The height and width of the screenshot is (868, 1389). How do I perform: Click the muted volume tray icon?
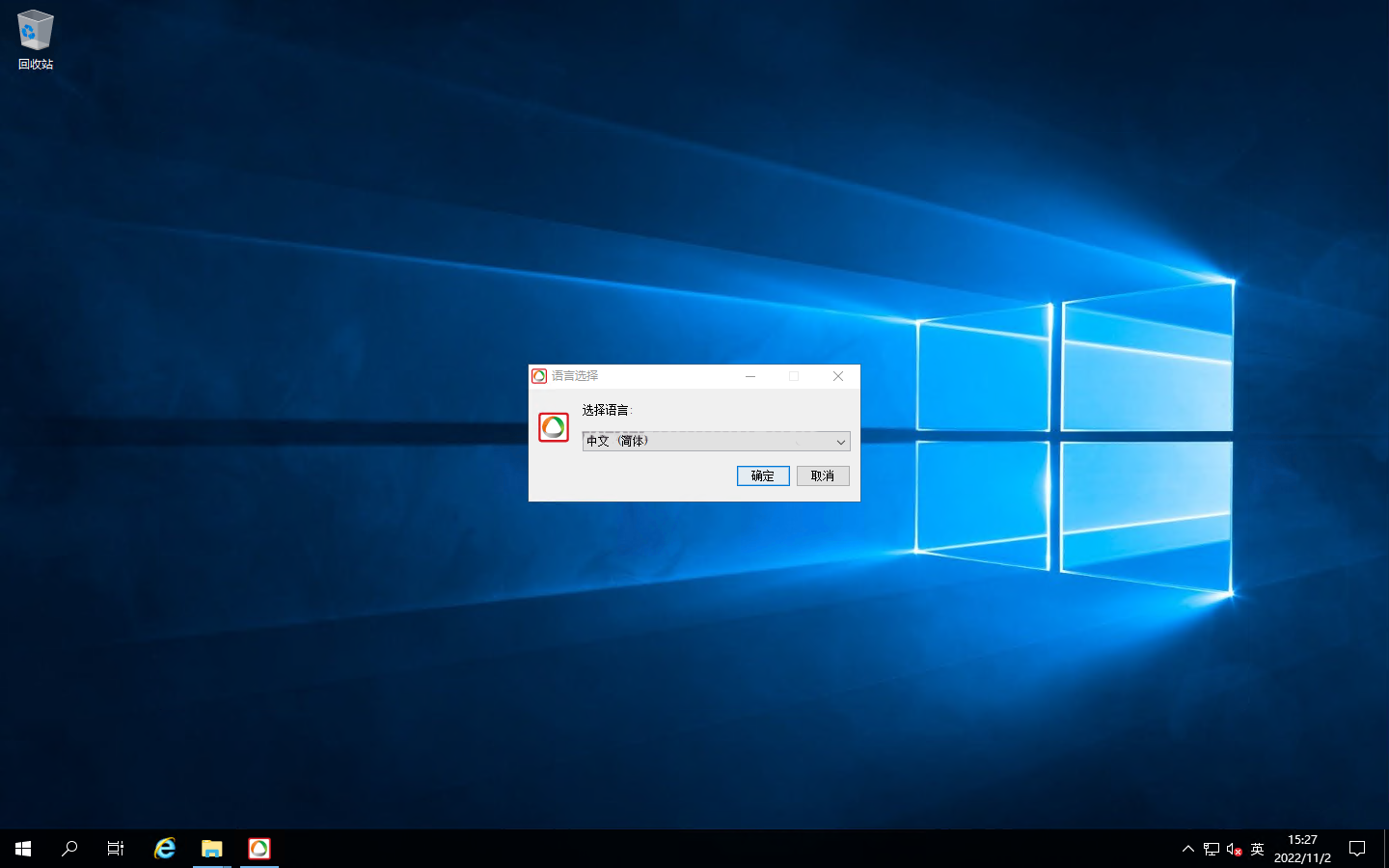pos(1234,849)
